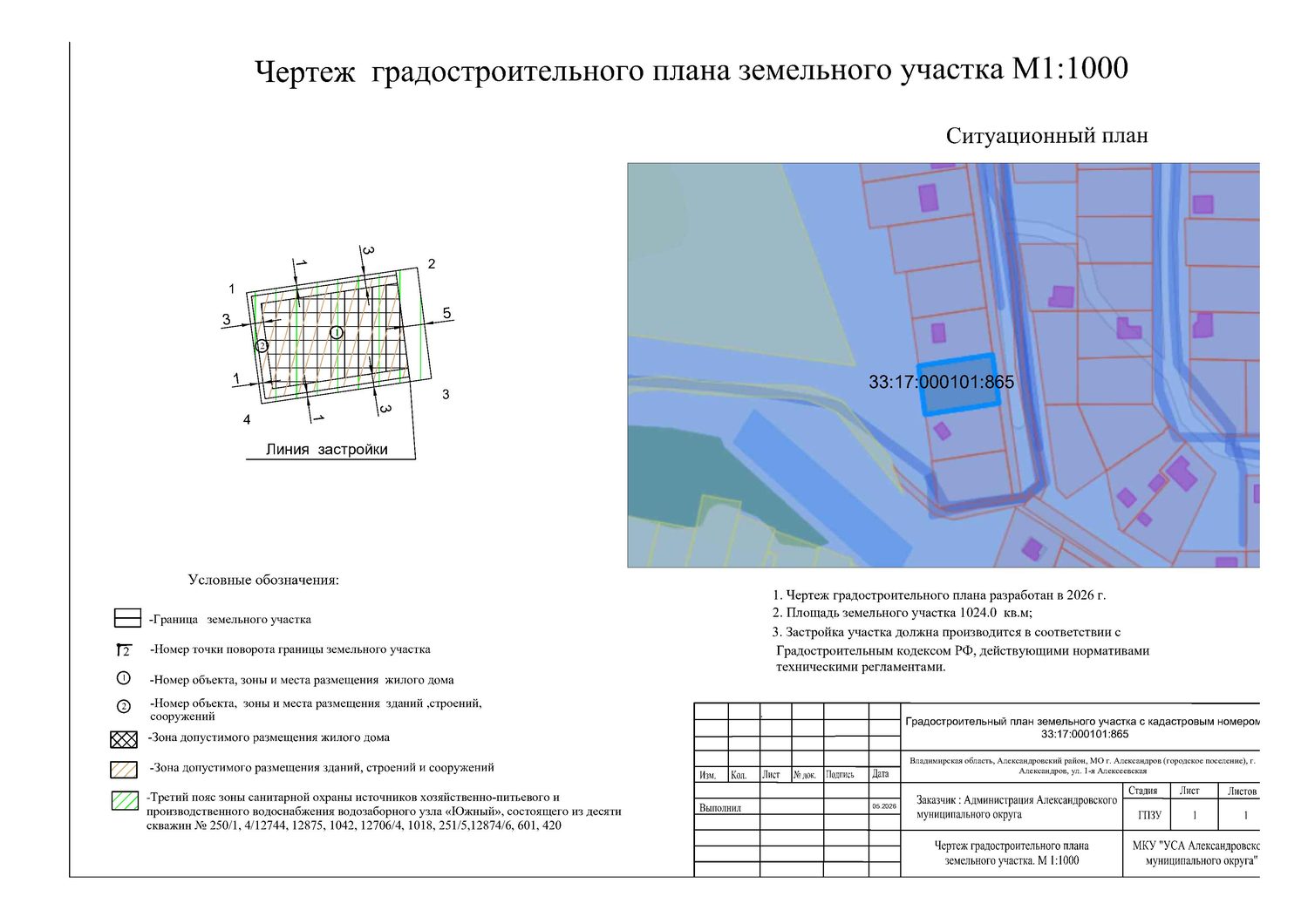
Task: Click note 1 "Чертеж градостроительного плана разработан в 2026 г."
Action: pyautogui.click(x=939, y=595)
